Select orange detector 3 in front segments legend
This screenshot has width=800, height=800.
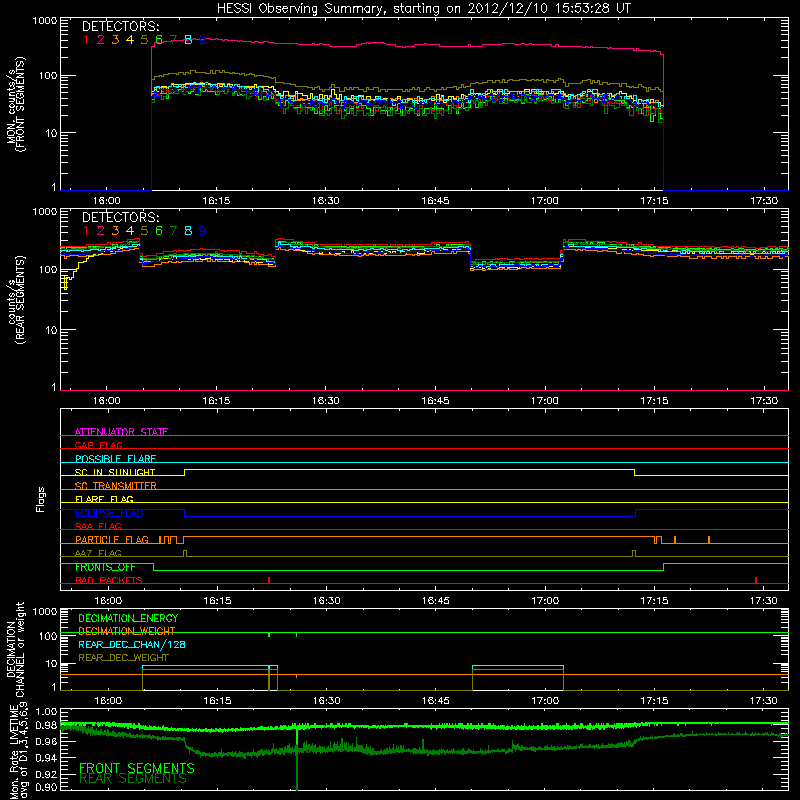(x=115, y=40)
